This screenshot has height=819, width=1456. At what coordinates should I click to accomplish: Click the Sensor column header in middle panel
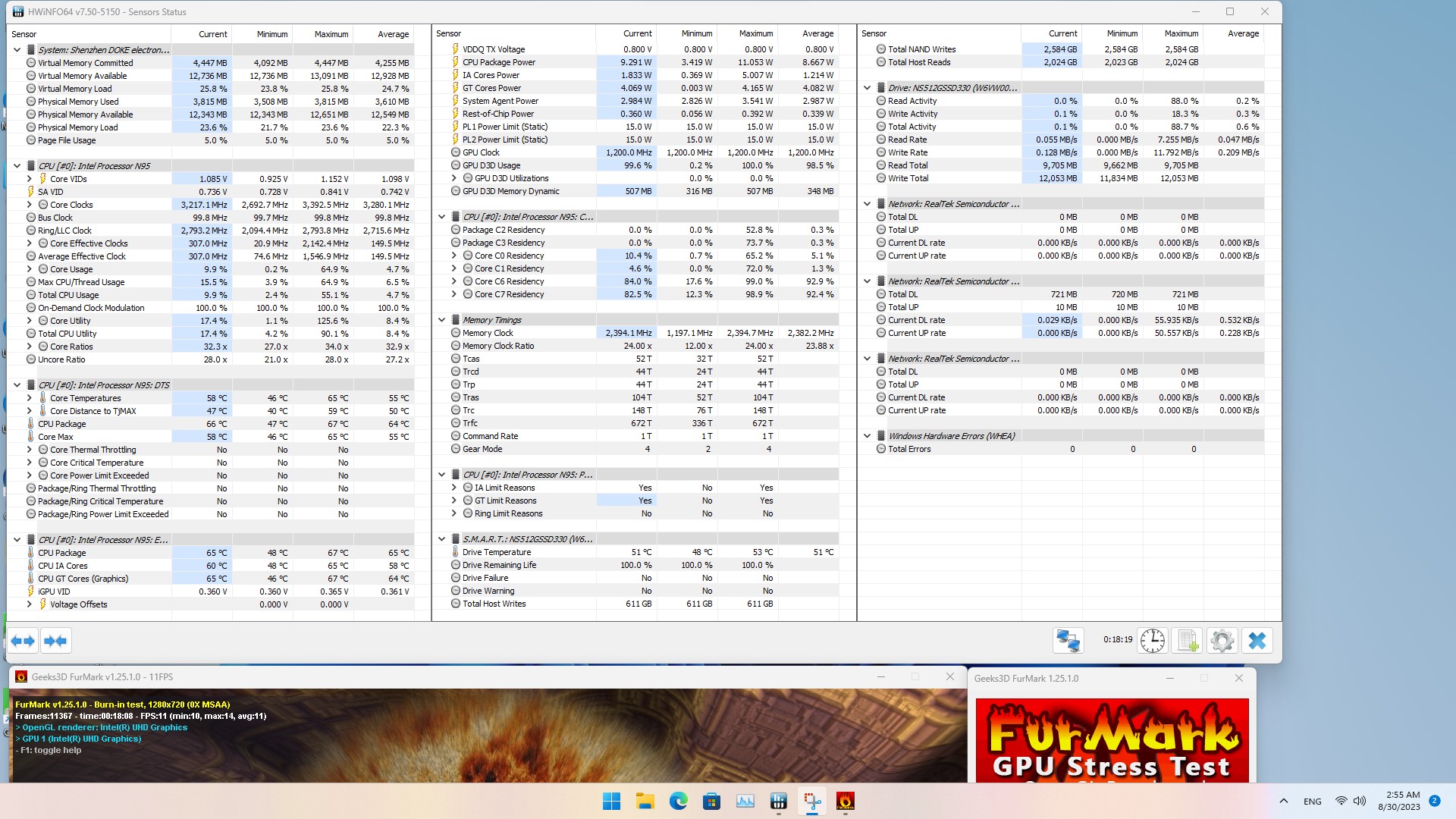(449, 33)
